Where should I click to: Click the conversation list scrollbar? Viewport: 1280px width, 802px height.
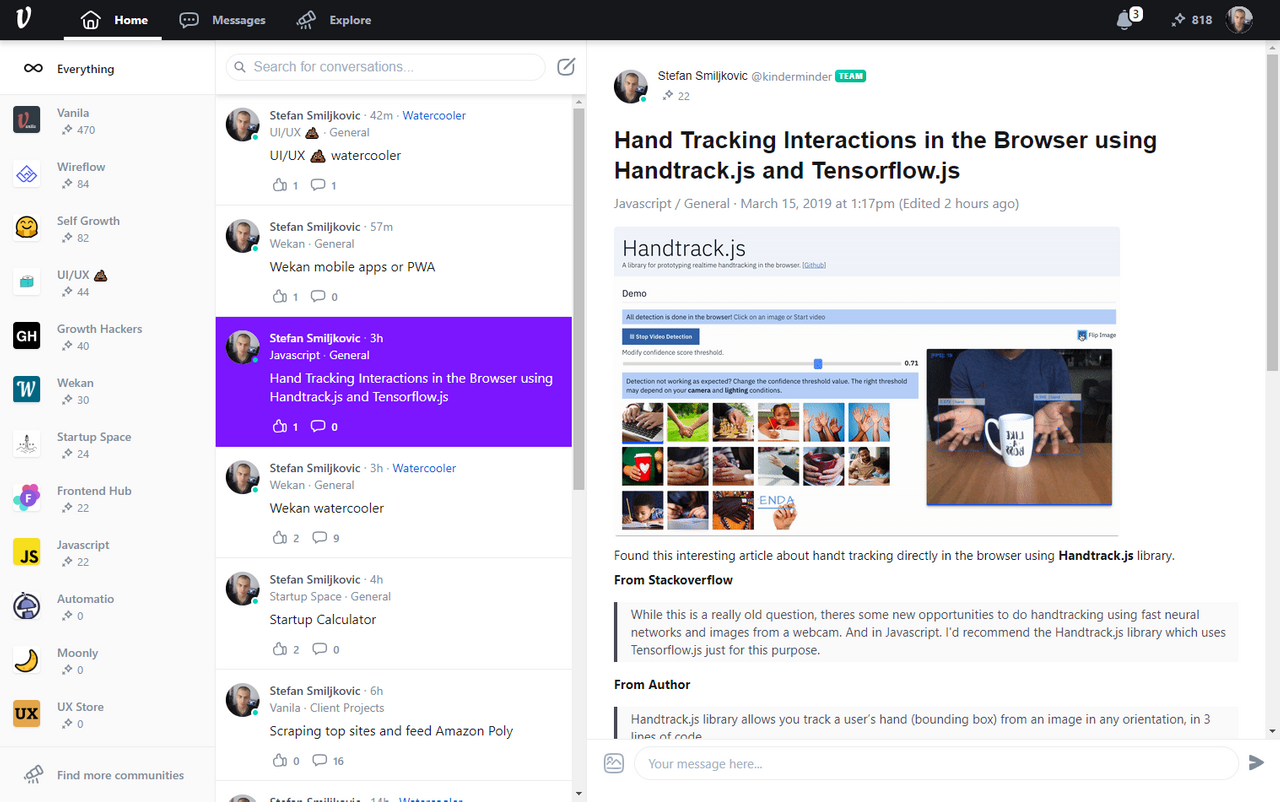[x=578, y=300]
